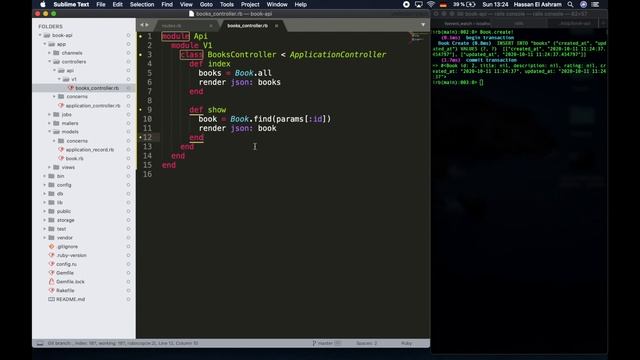Open the tab list dropdown arrow
640x360 pixels.
[423, 25]
